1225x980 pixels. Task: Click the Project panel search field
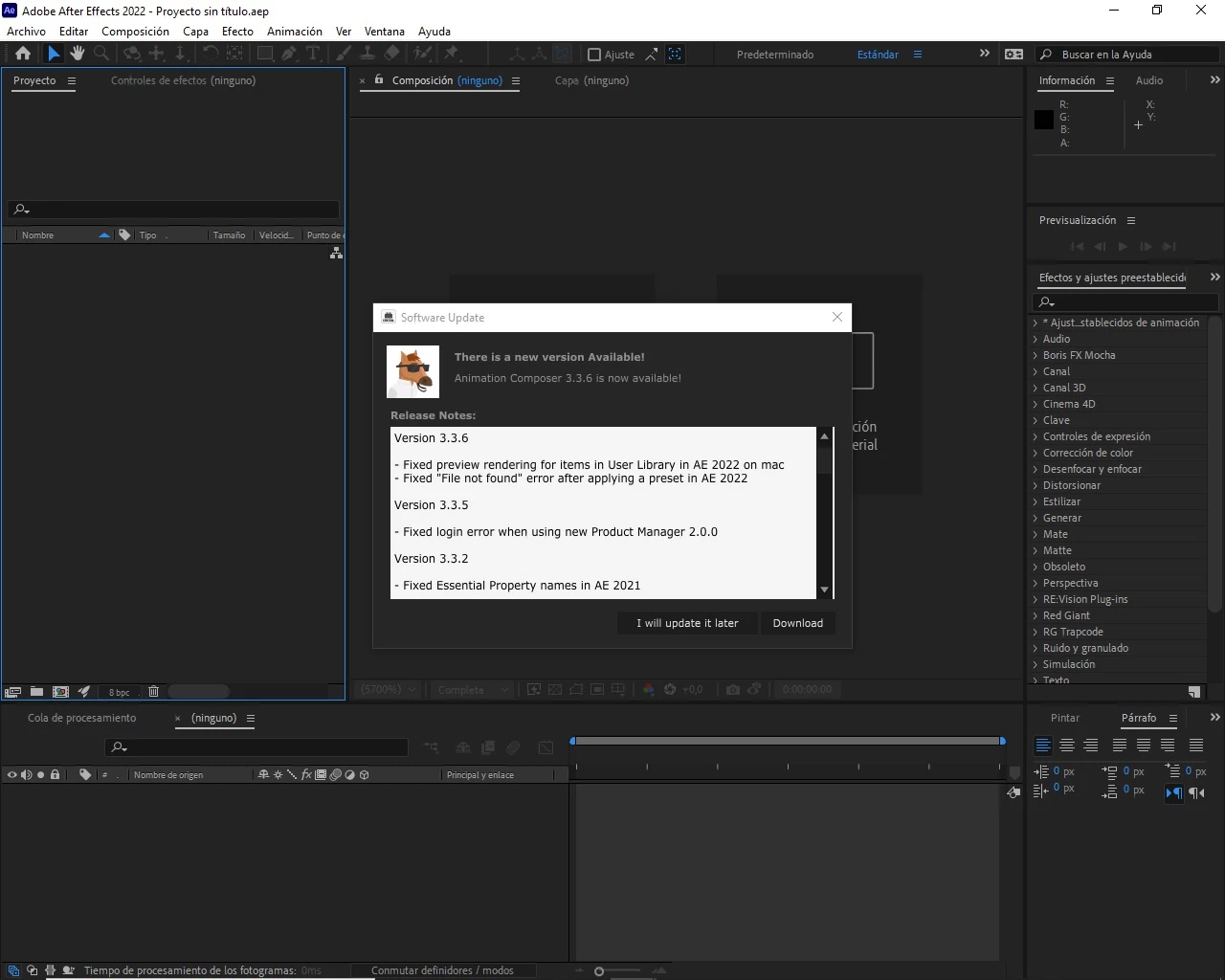(175, 210)
